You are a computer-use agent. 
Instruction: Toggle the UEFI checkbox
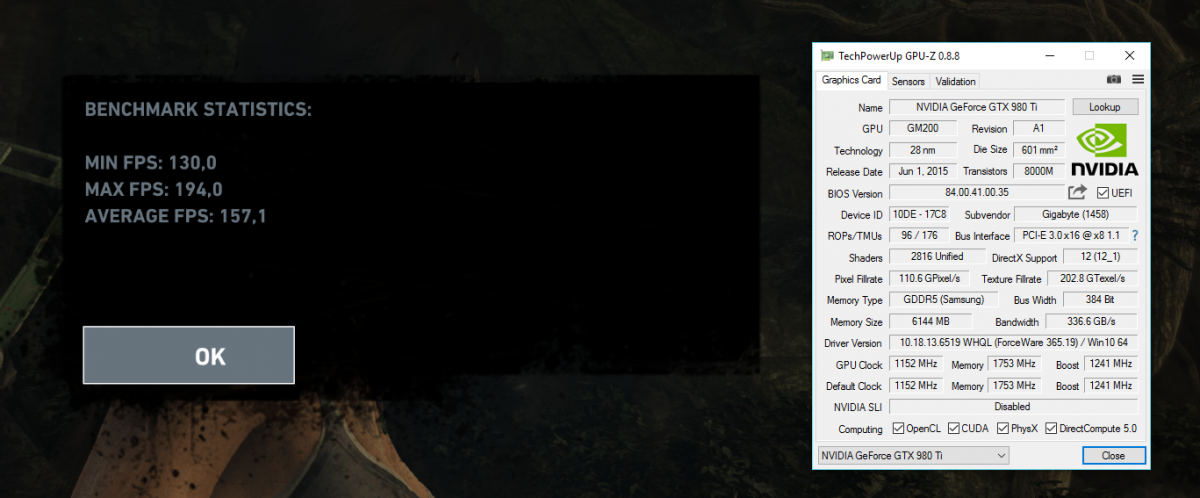pos(1103,193)
